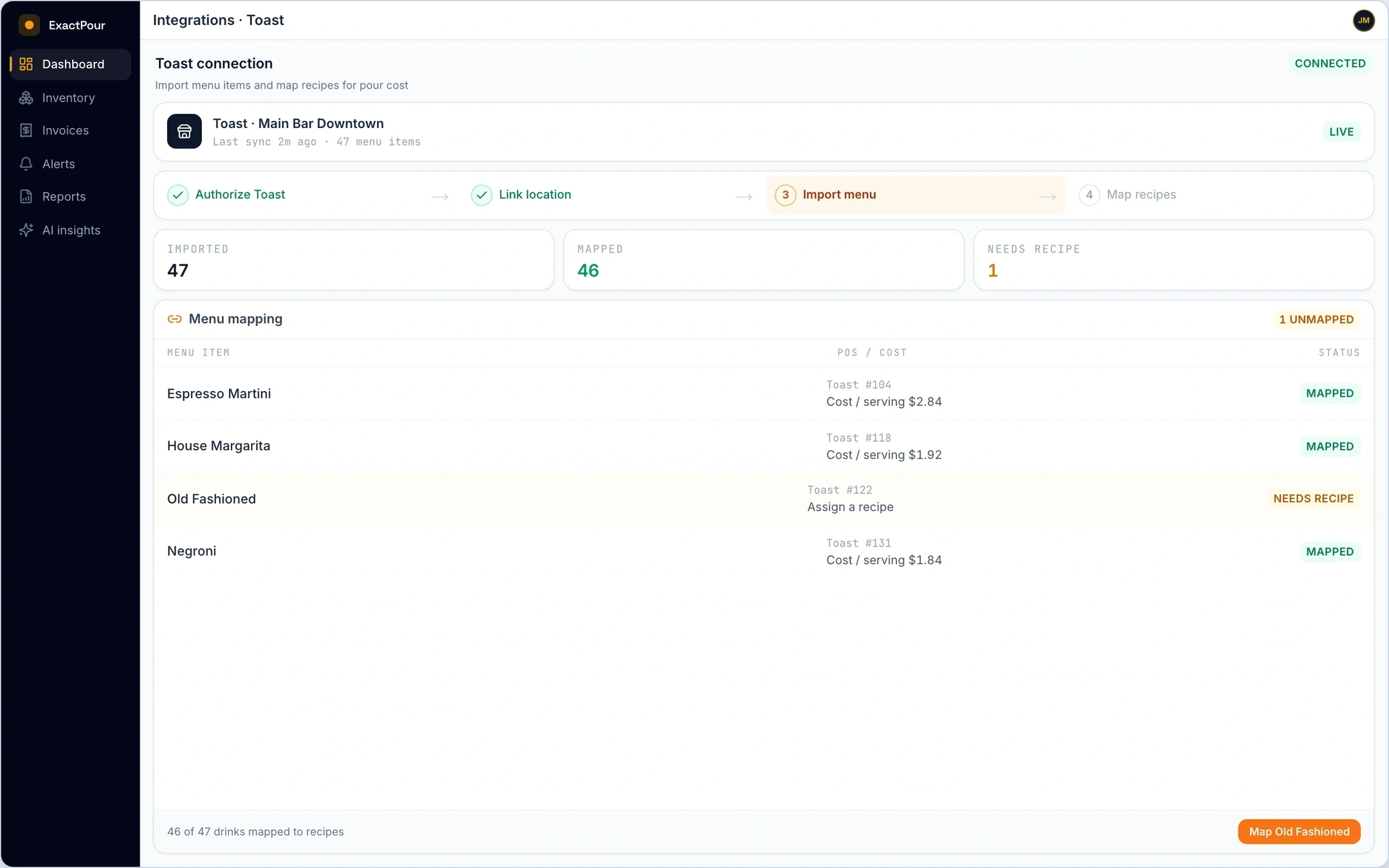
Task: Click the Alerts bell icon
Action: click(26, 164)
